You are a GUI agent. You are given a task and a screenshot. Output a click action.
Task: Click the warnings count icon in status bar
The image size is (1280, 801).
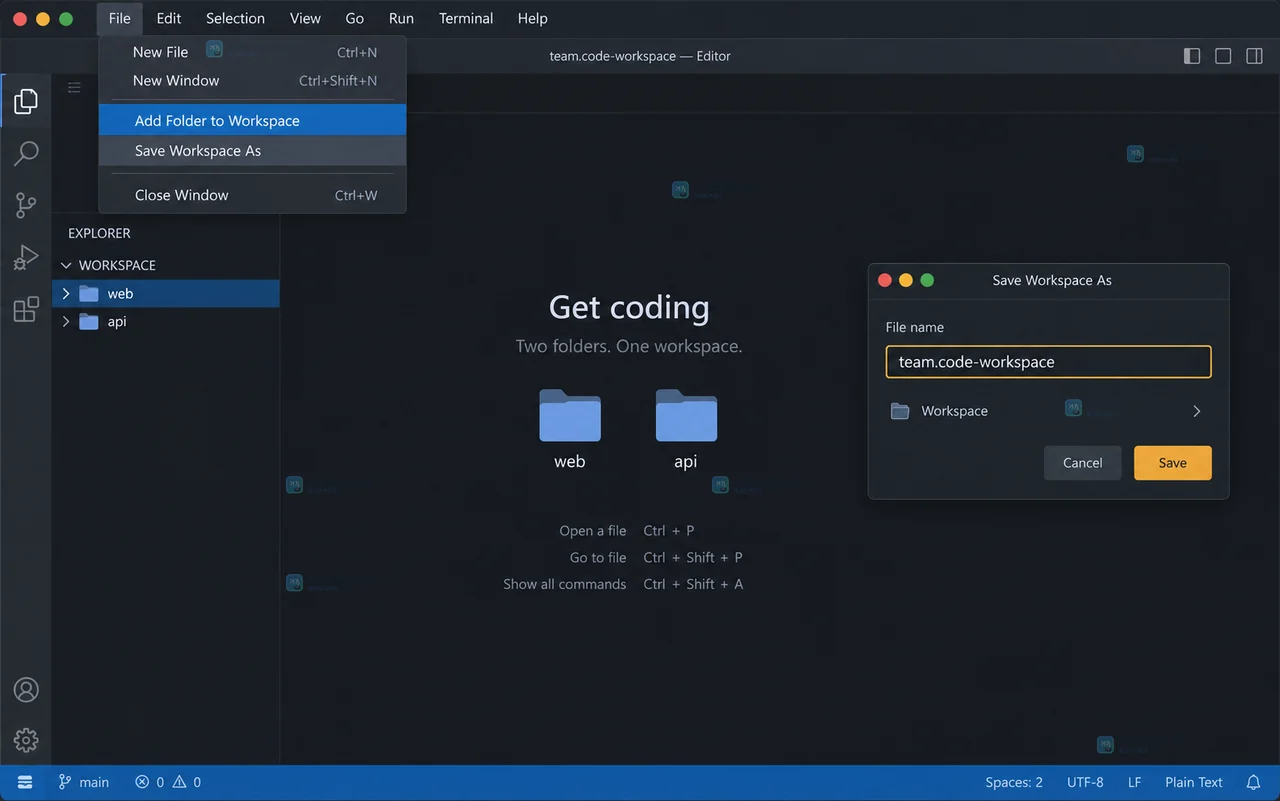pos(180,782)
